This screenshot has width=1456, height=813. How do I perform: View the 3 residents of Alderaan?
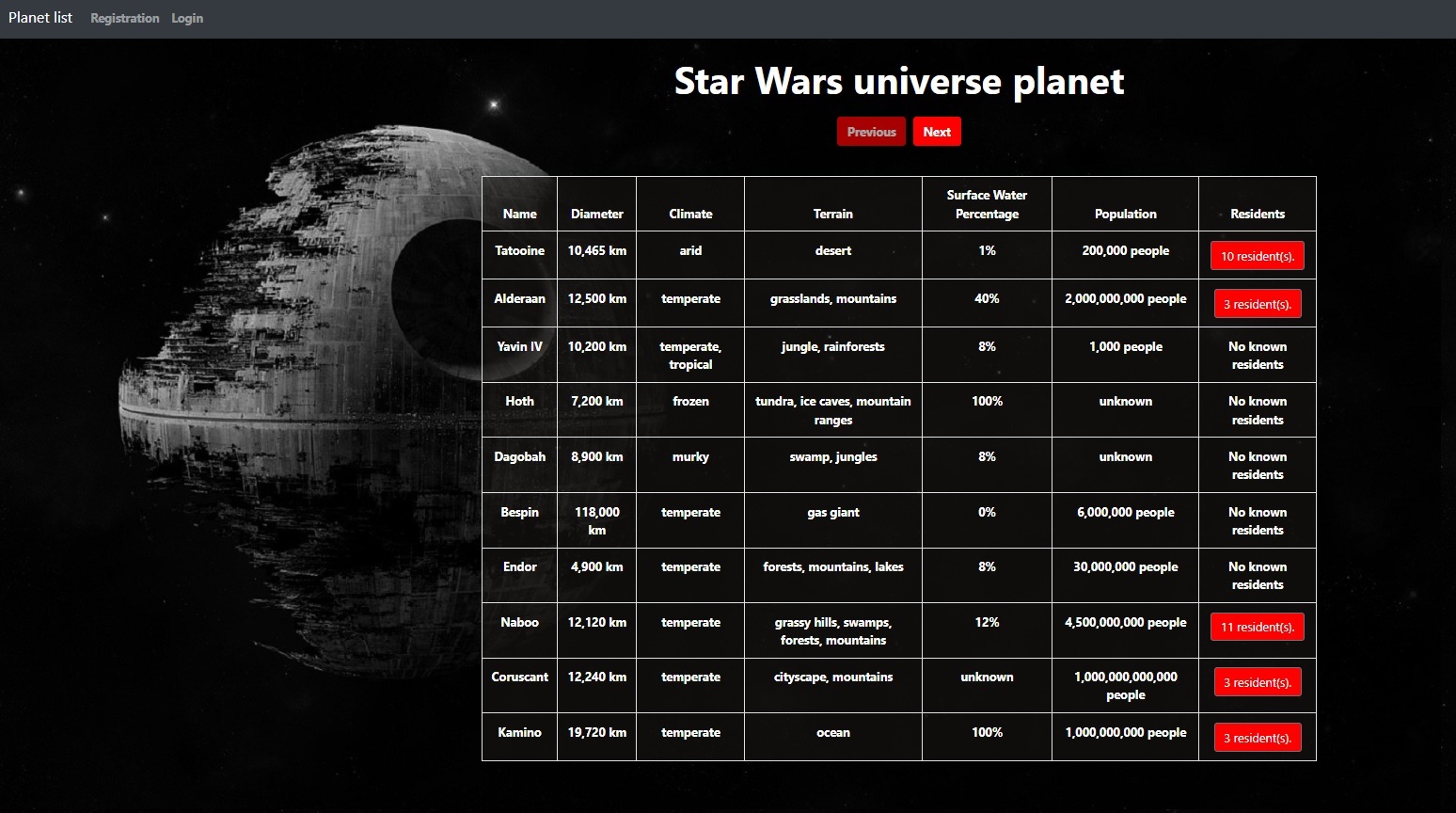(x=1257, y=303)
